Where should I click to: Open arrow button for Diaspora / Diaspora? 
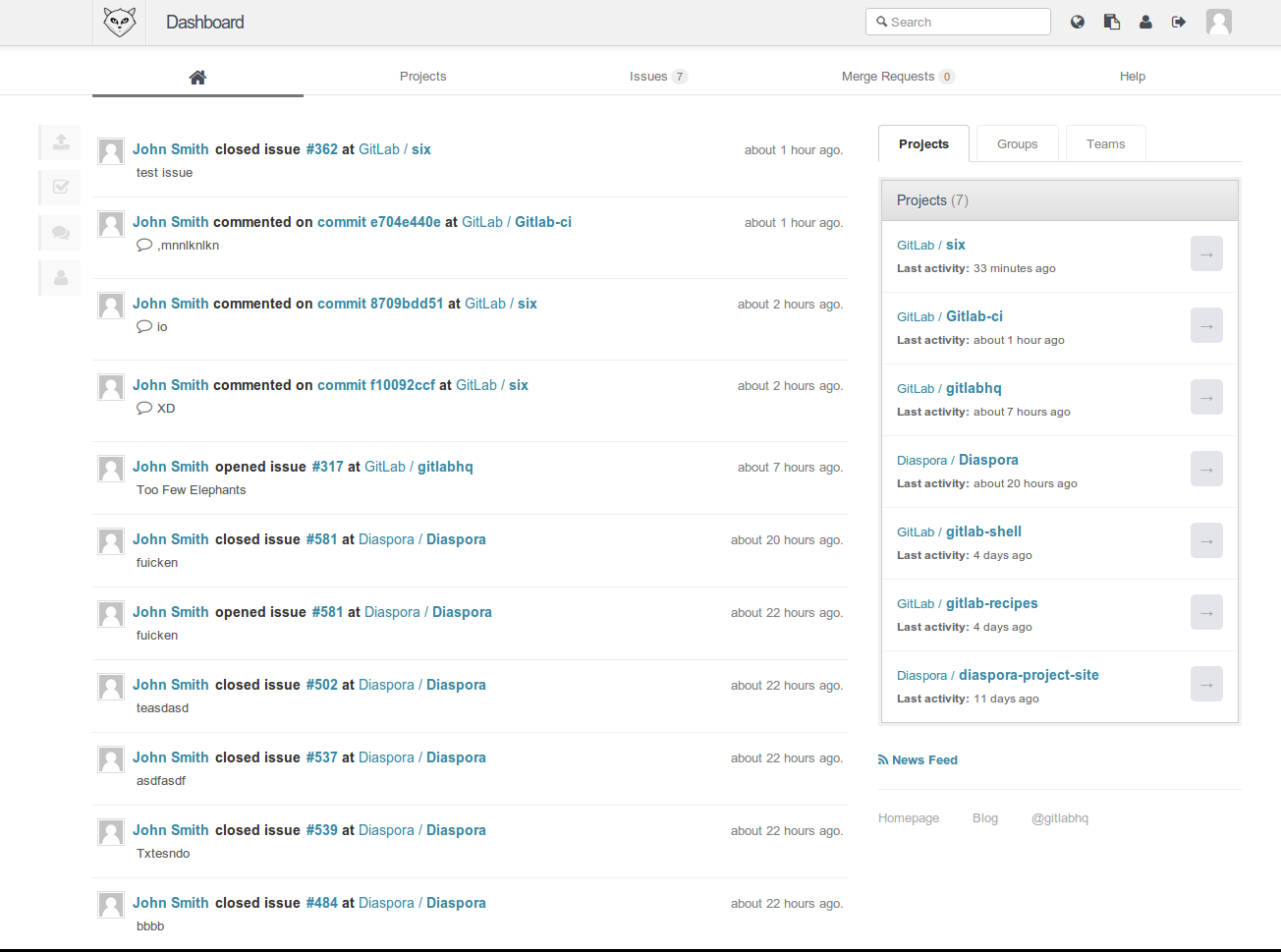(1206, 470)
